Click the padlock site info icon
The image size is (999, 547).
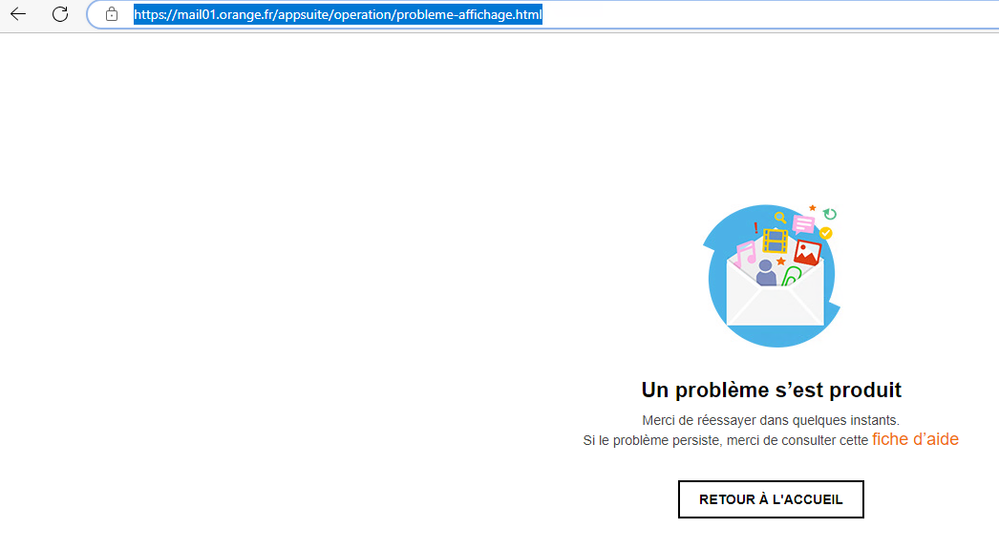coord(112,15)
